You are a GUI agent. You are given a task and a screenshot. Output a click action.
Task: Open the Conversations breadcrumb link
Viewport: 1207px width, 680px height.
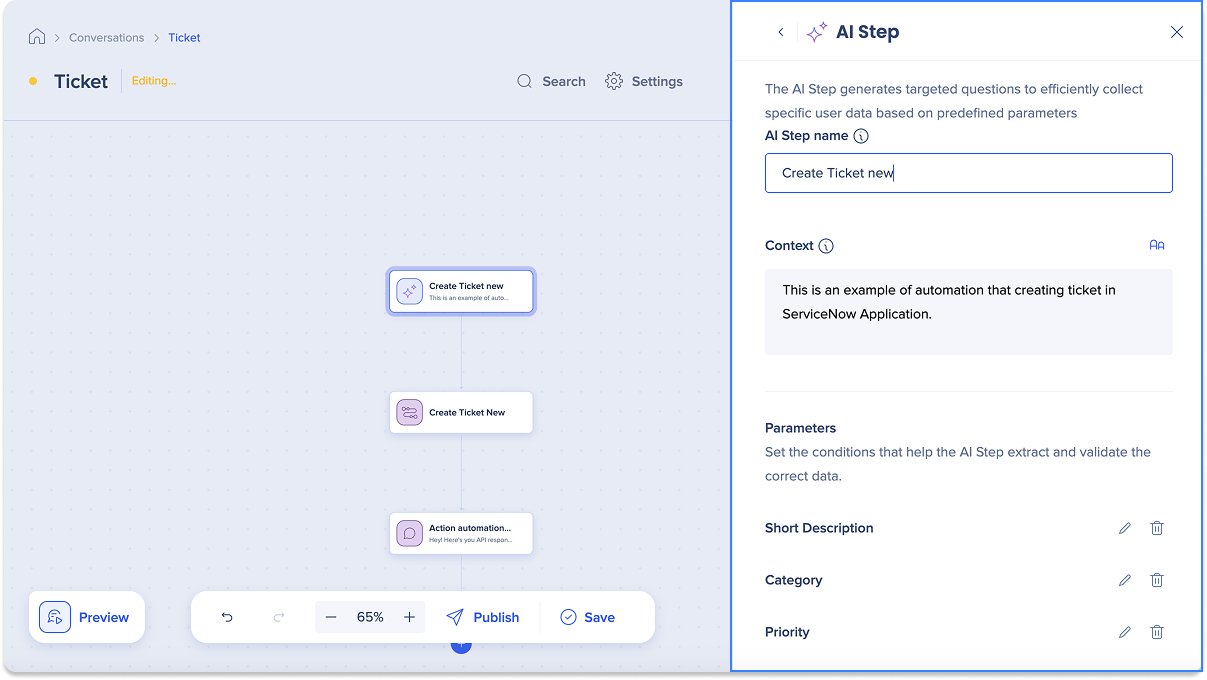(x=107, y=38)
